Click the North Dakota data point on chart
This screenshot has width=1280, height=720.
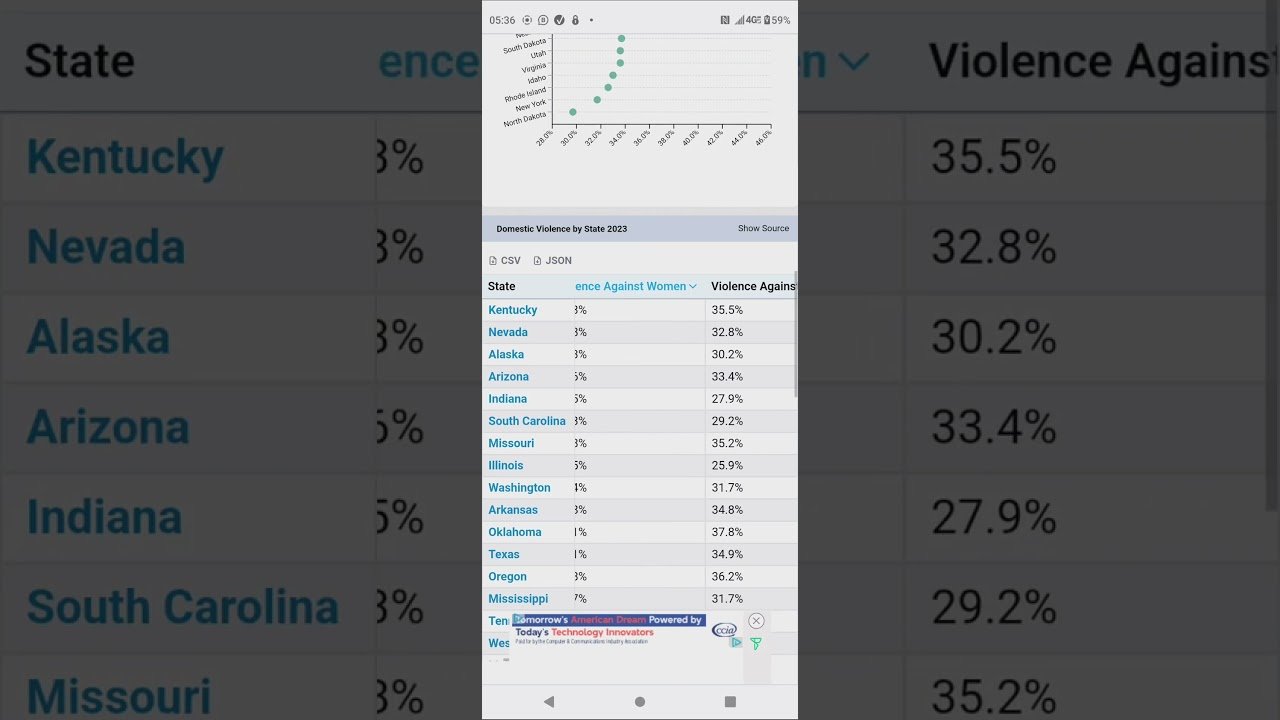(x=573, y=112)
